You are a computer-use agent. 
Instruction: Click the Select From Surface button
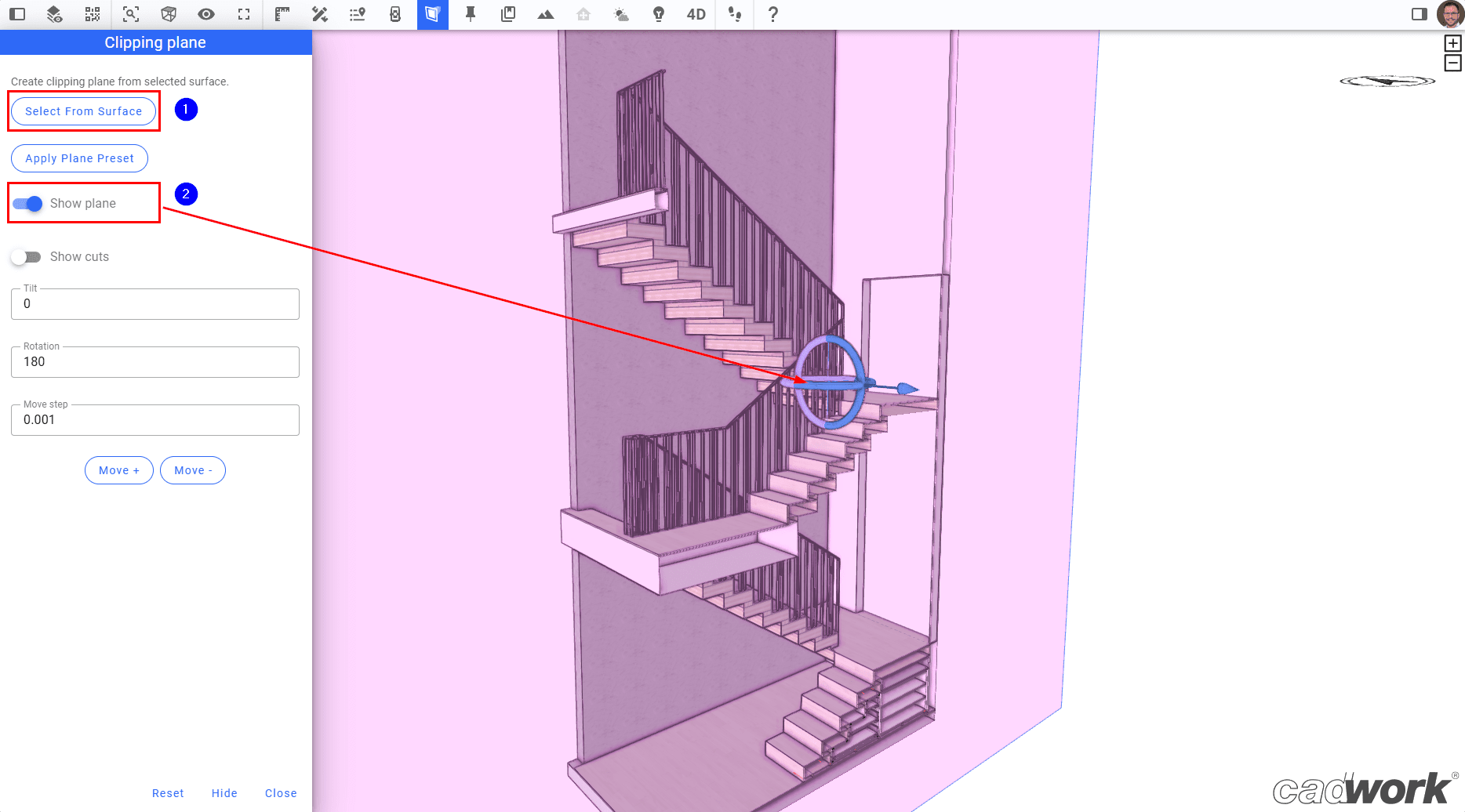click(x=83, y=111)
